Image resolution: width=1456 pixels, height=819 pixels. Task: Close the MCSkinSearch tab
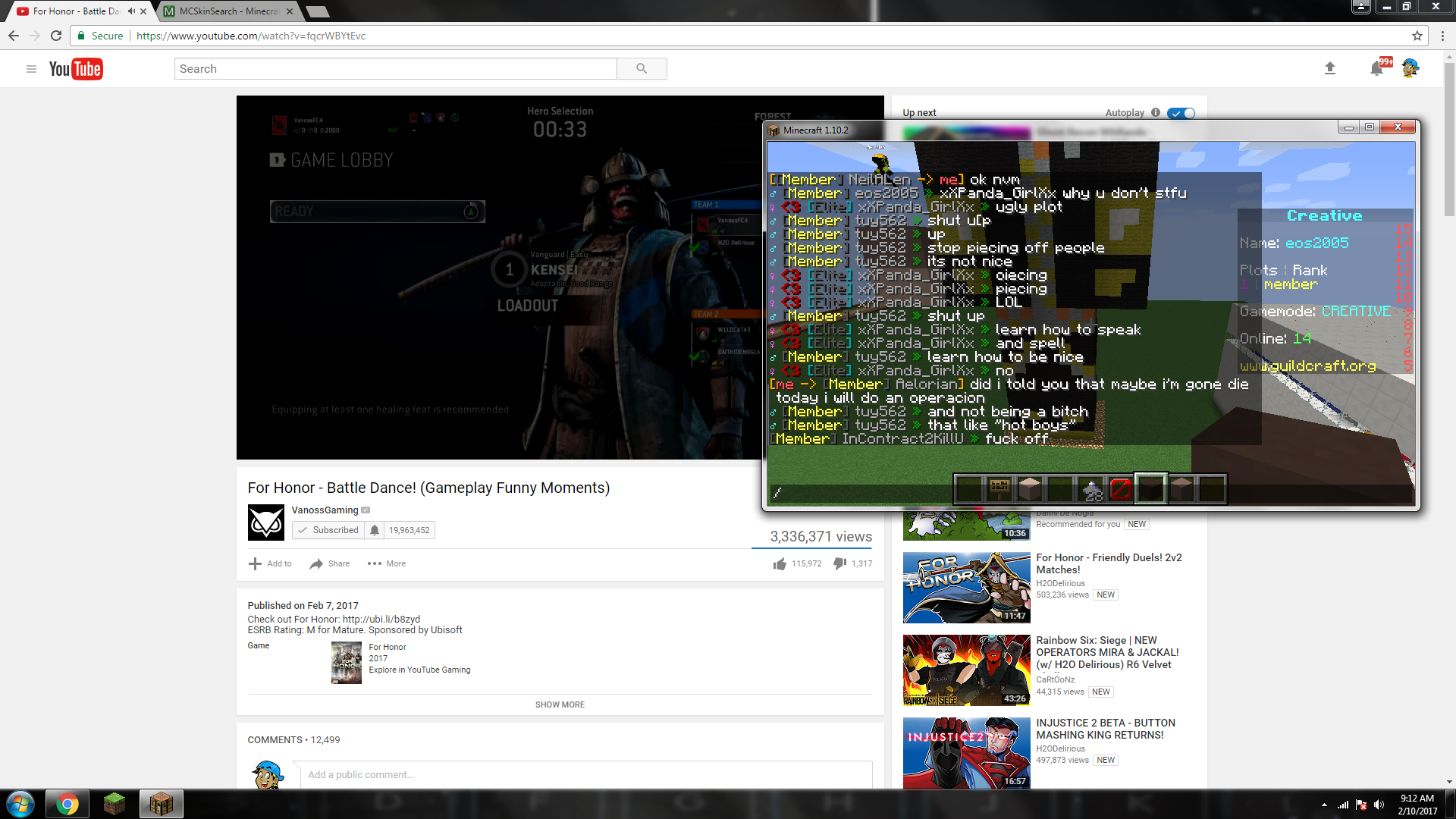[290, 11]
